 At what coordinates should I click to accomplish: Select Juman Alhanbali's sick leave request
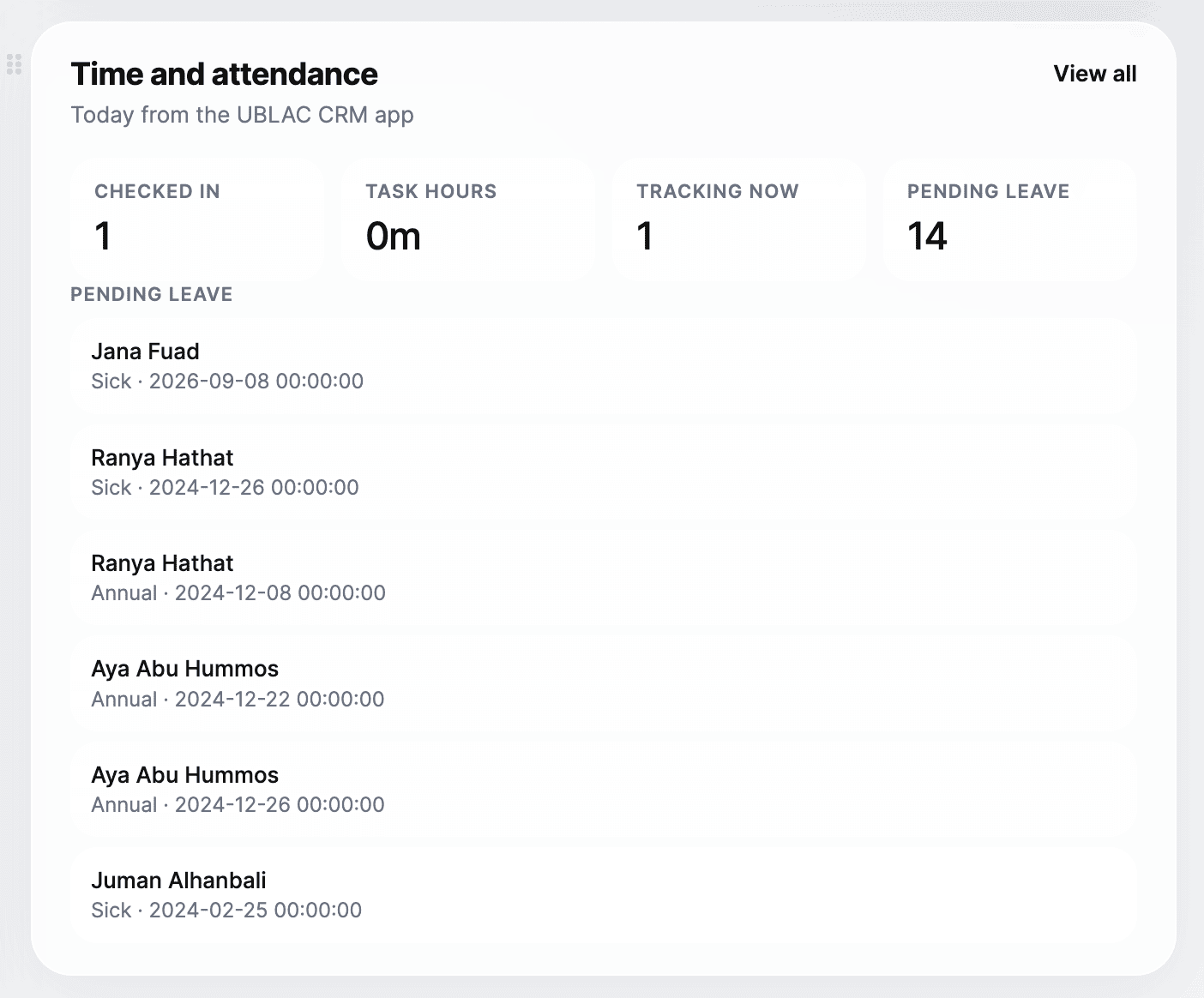[604, 895]
